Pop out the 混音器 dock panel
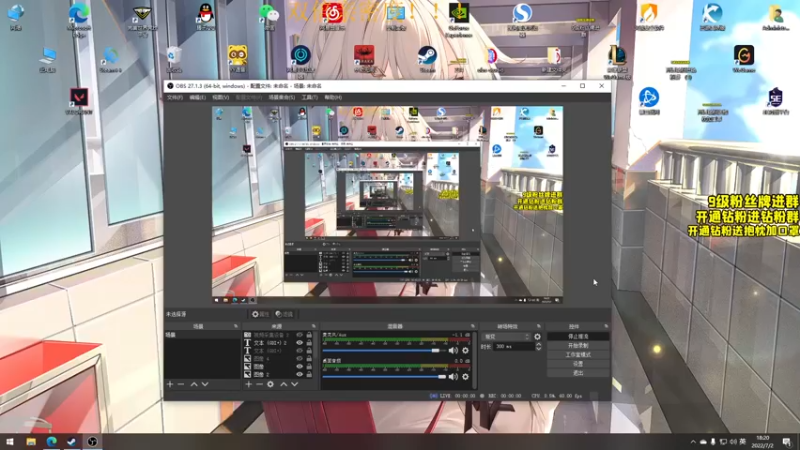This screenshot has width=800, height=450. coord(473,326)
